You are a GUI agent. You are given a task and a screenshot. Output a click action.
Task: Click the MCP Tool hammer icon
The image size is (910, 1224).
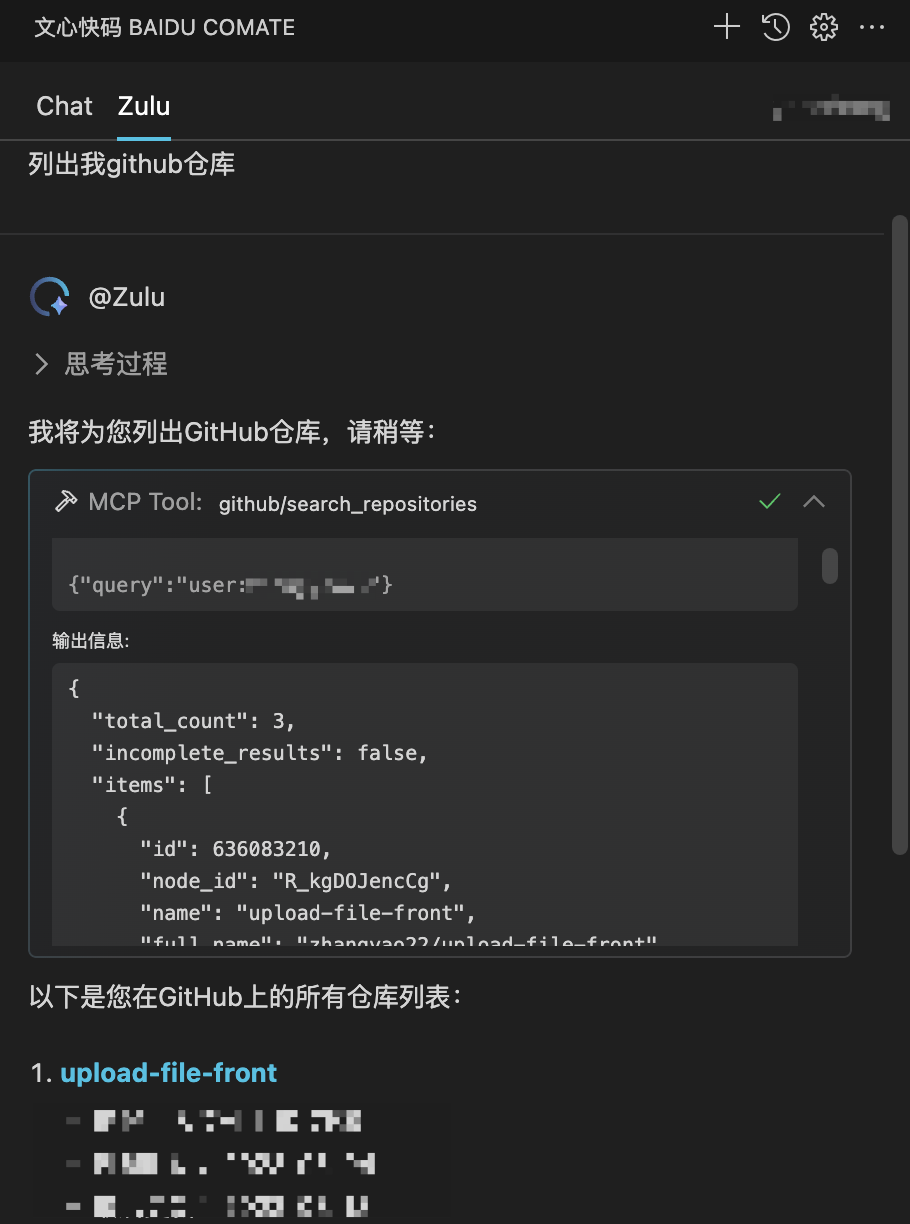coord(66,502)
